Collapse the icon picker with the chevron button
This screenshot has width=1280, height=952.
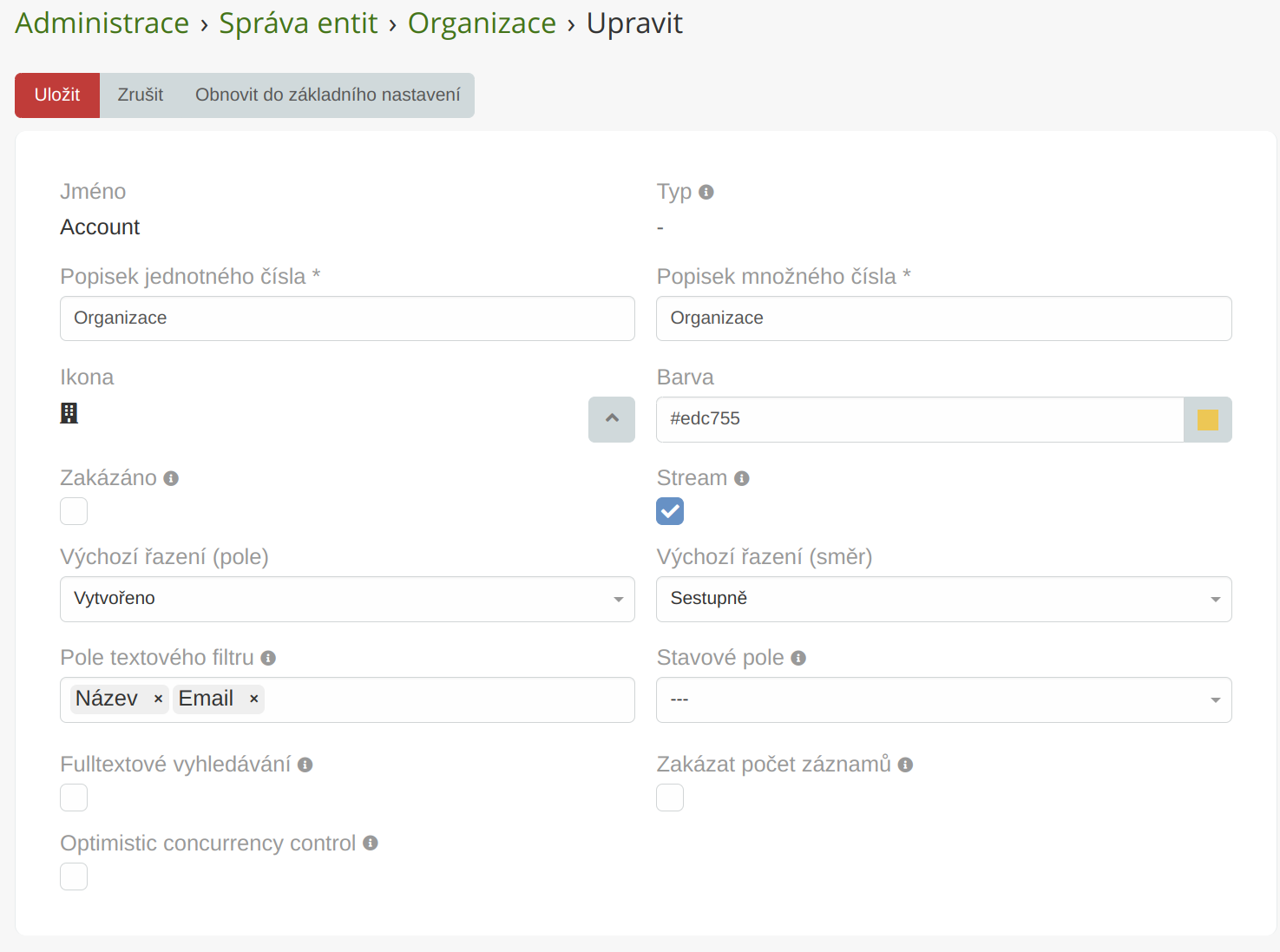click(x=611, y=419)
